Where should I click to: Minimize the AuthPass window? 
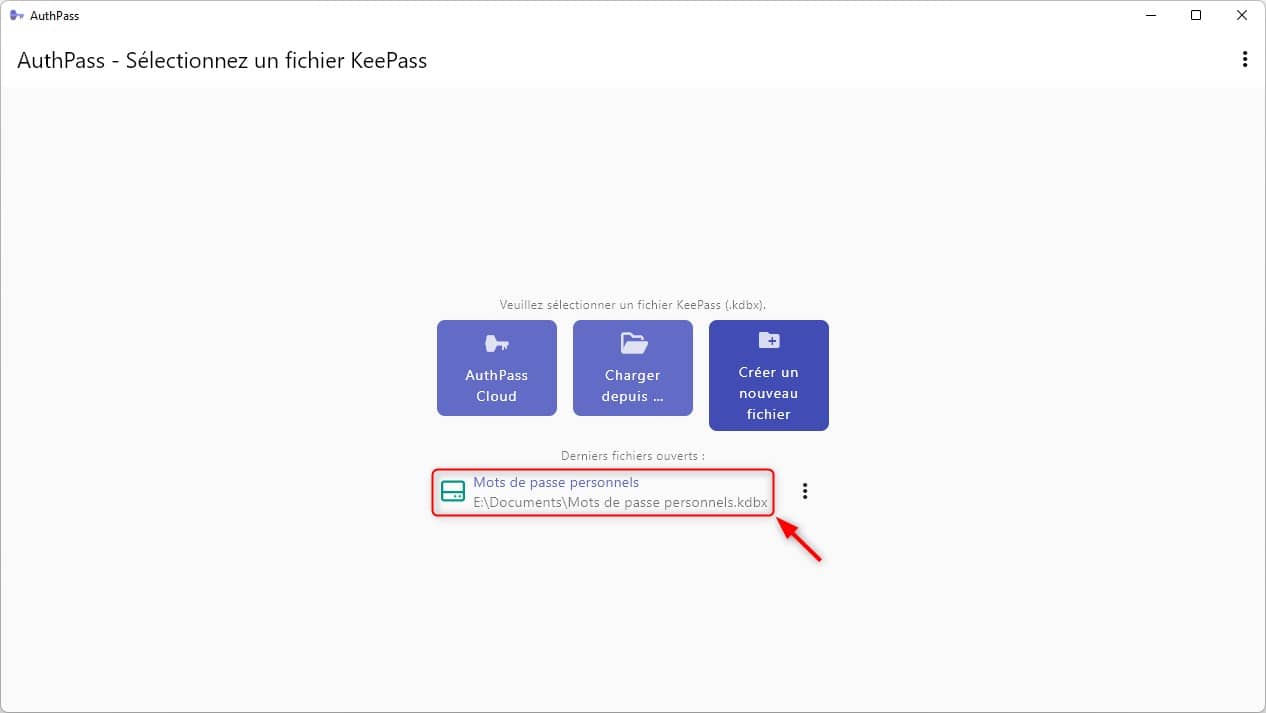coord(1151,15)
